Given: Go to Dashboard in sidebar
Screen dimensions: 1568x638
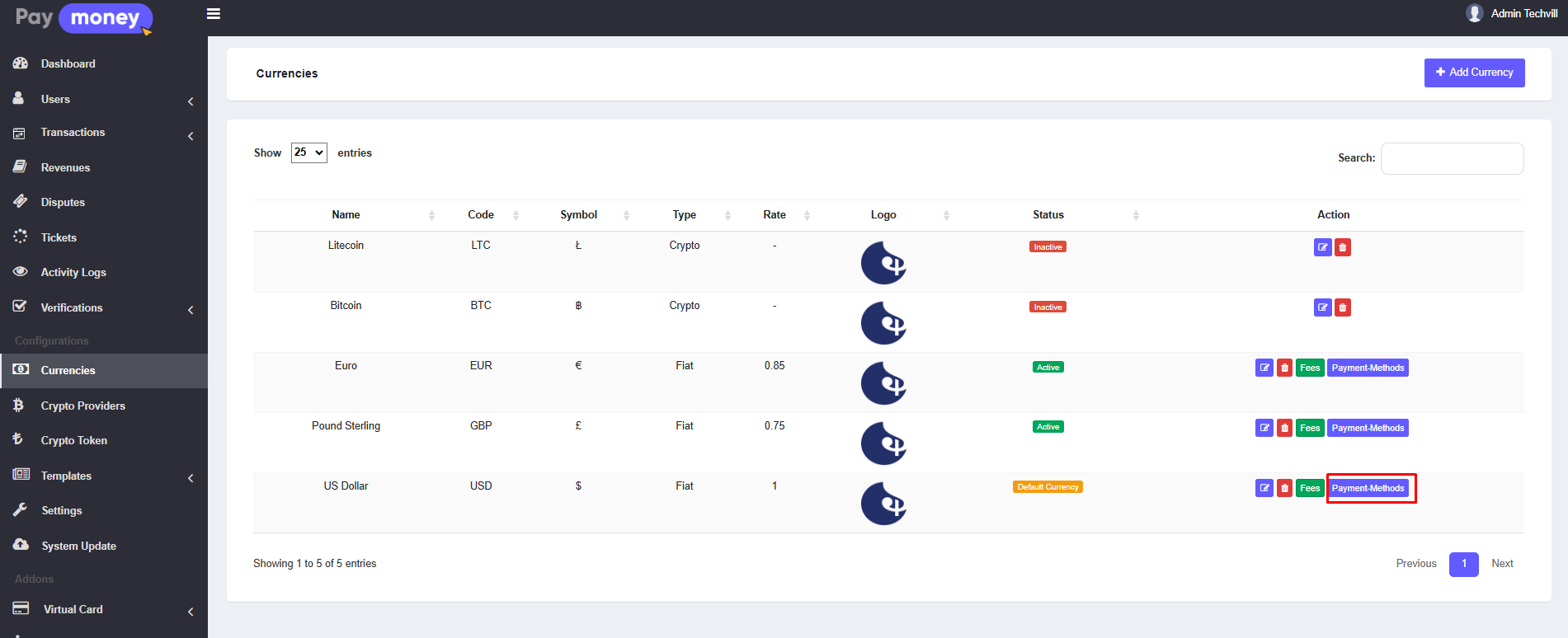Looking at the screenshot, I should [68, 63].
